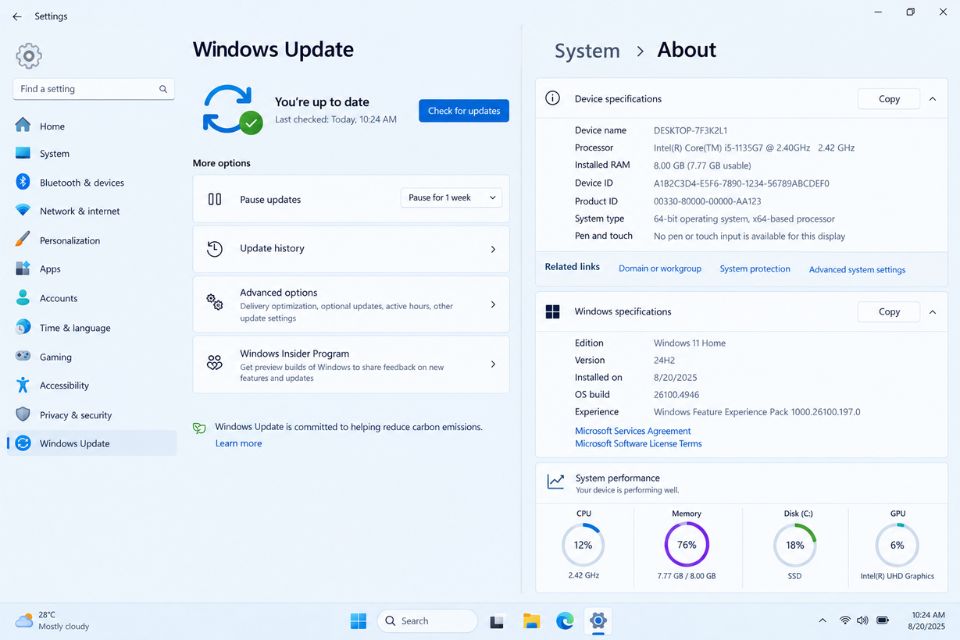The height and width of the screenshot is (640, 960).
Task: Open Network & internet settings
Action: pyautogui.click(x=91, y=211)
